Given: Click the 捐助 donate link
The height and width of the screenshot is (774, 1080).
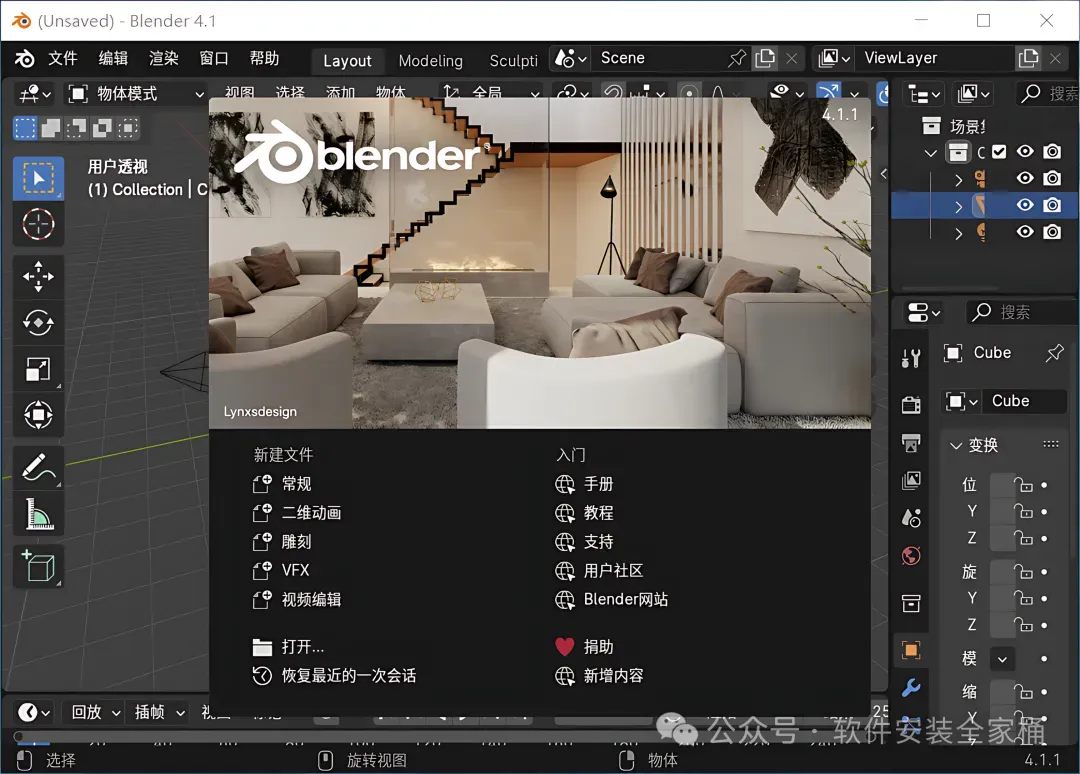Looking at the screenshot, I should (x=584, y=647).
